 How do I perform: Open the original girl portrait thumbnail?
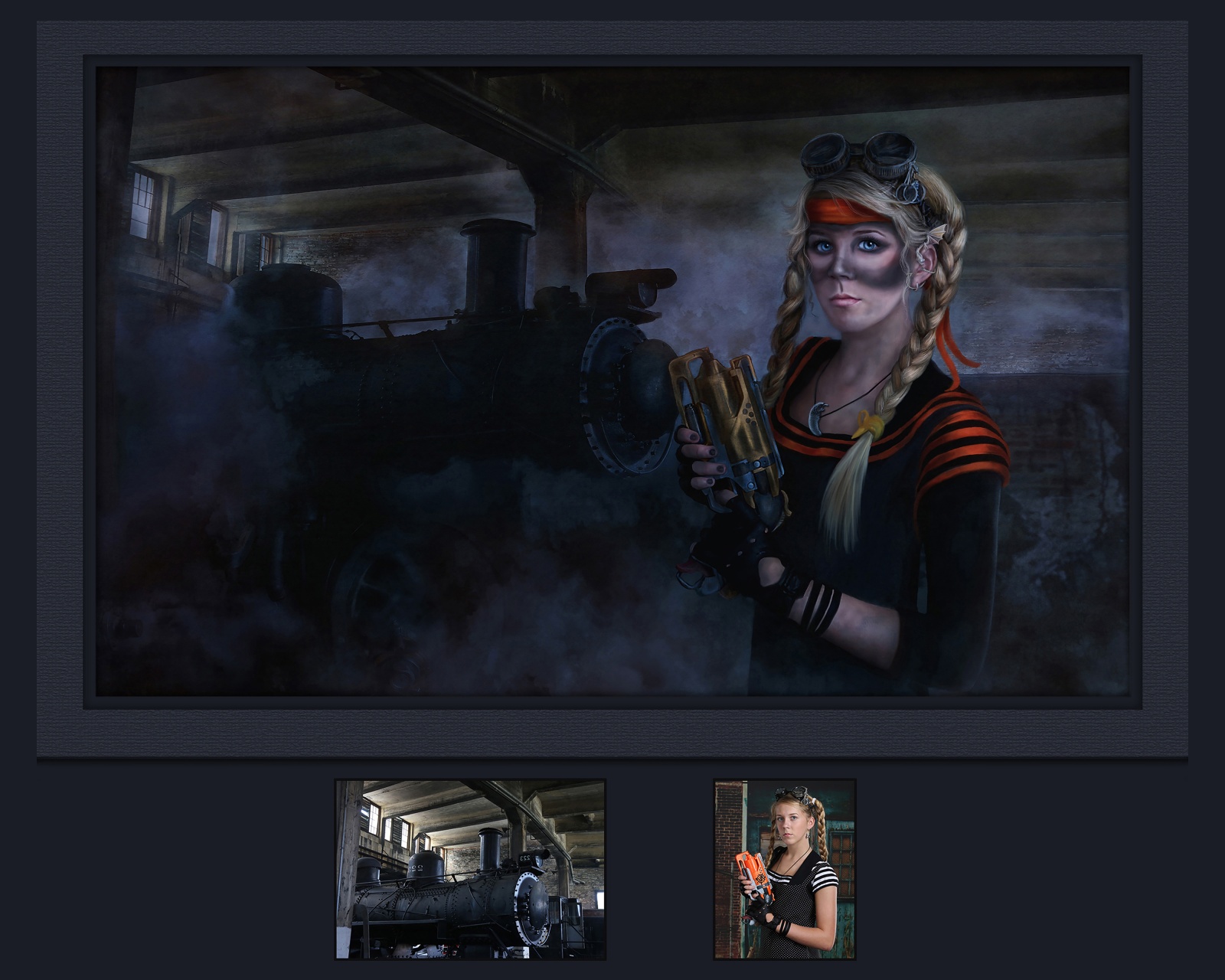coord(784,869)
